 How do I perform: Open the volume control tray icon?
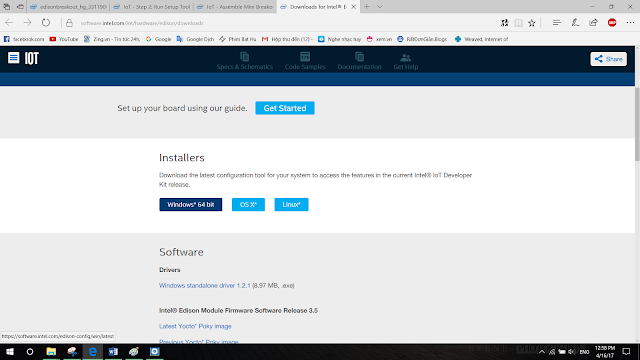(571, 352)
